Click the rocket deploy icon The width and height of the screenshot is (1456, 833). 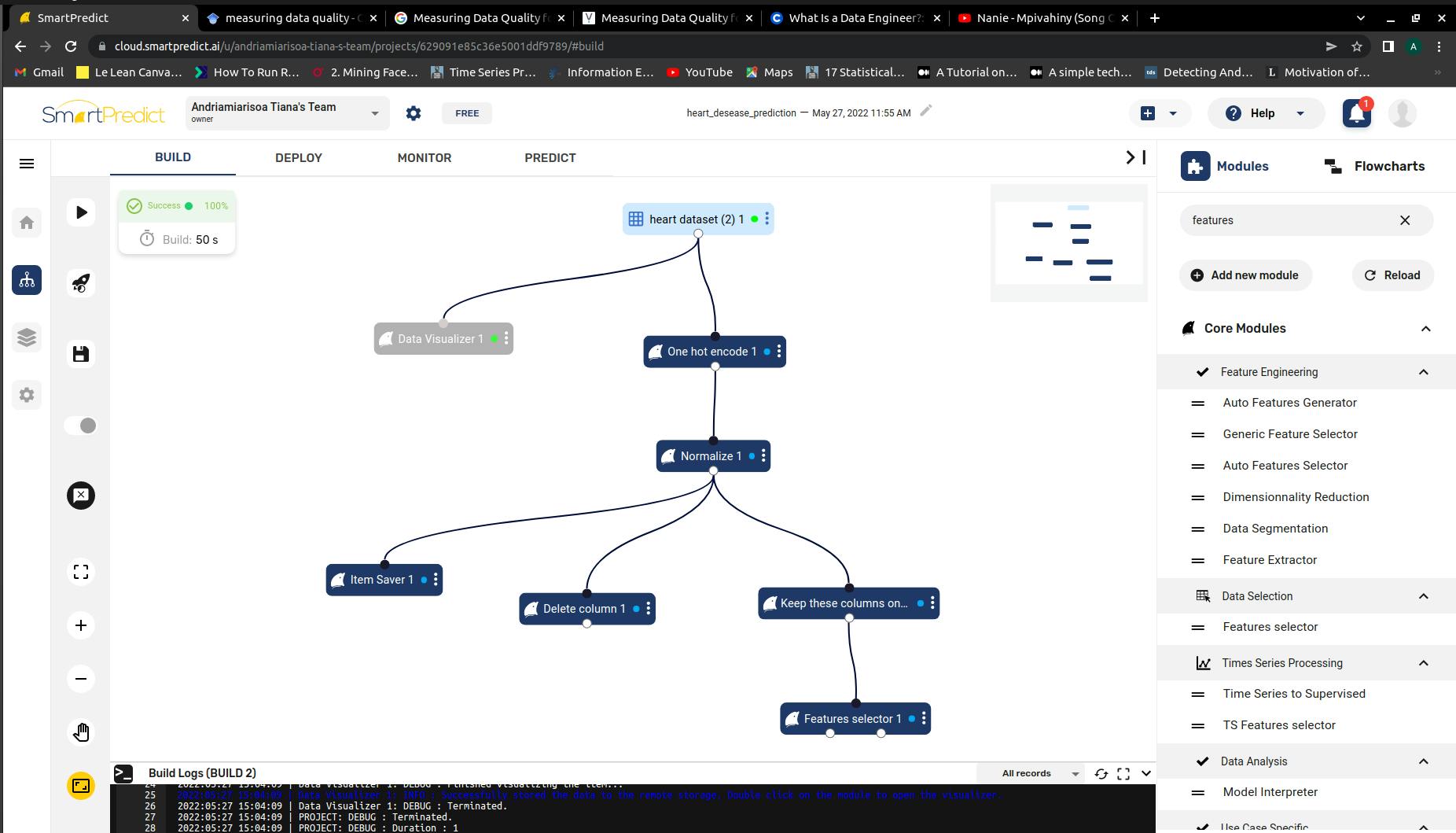81,283
